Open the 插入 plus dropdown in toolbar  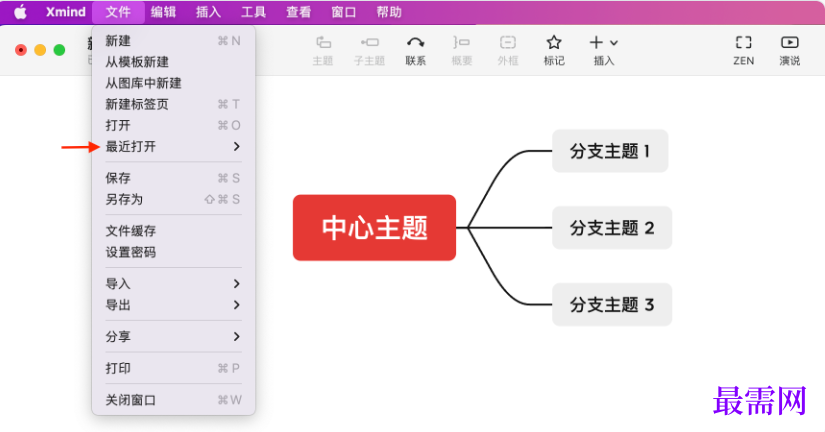[603, 51]
